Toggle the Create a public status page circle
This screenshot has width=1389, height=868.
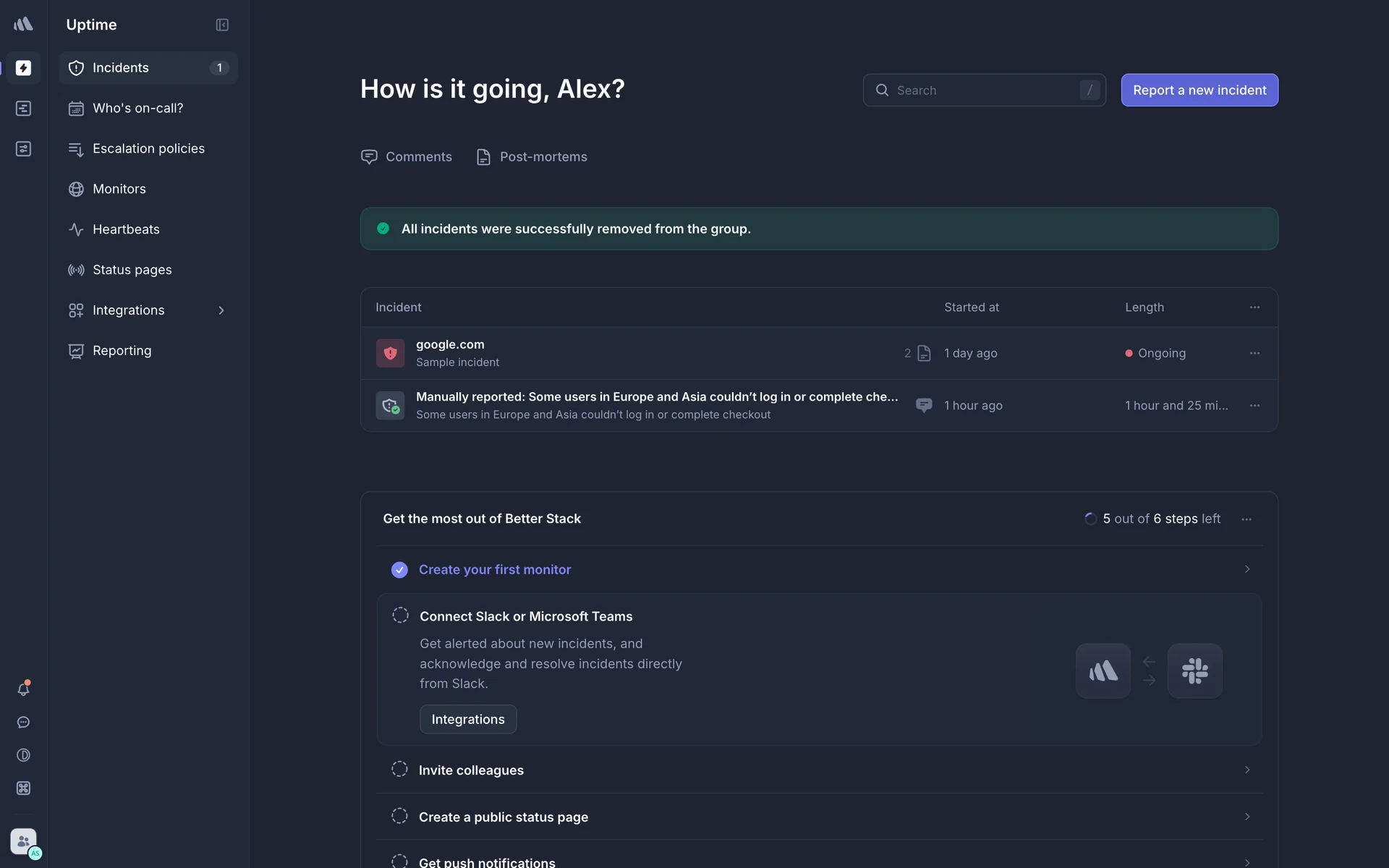coord(399,816)
